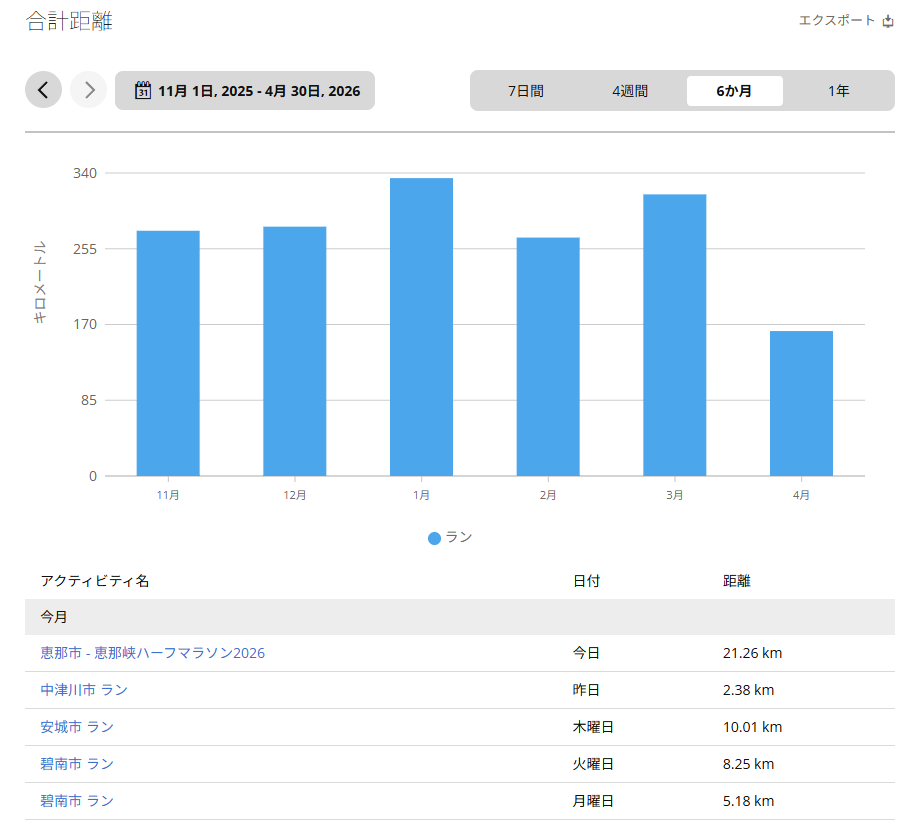Click the 距離 column header

pos(736,581)
